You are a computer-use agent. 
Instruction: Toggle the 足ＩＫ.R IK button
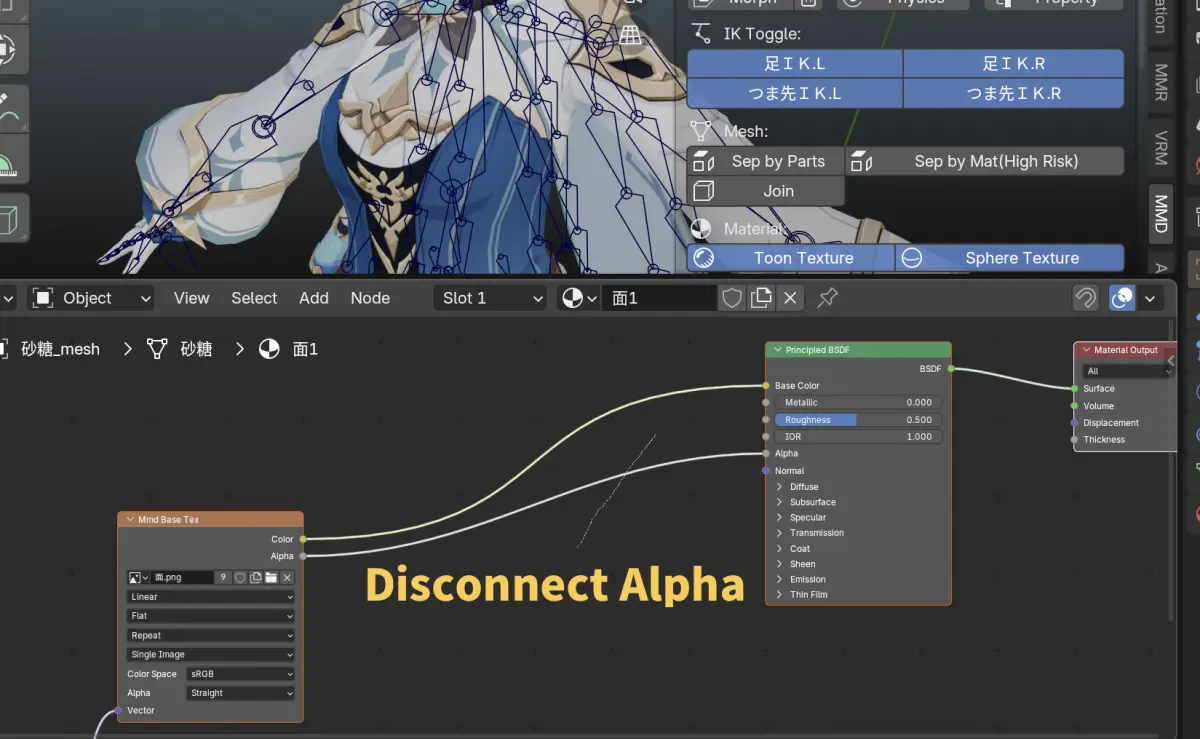click(x=1013, y=64)
